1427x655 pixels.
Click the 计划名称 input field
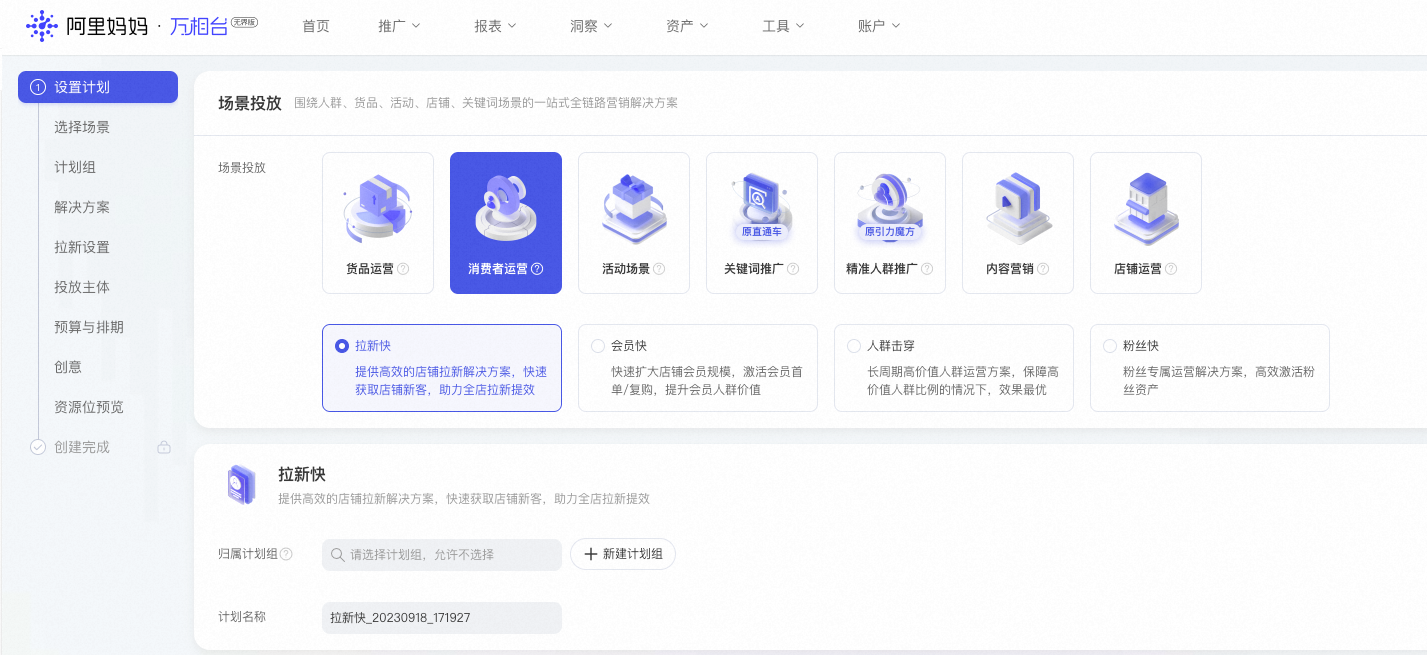click(442, 618)
